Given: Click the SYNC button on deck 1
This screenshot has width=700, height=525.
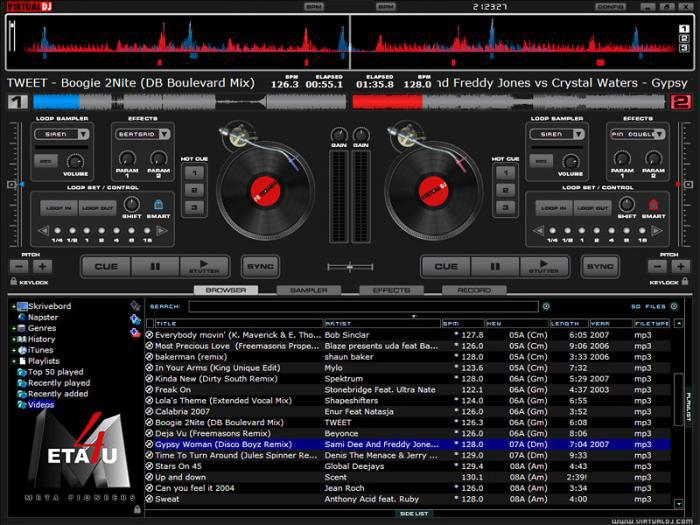Looking at the screenshot, I should click(x=260, y=267).
